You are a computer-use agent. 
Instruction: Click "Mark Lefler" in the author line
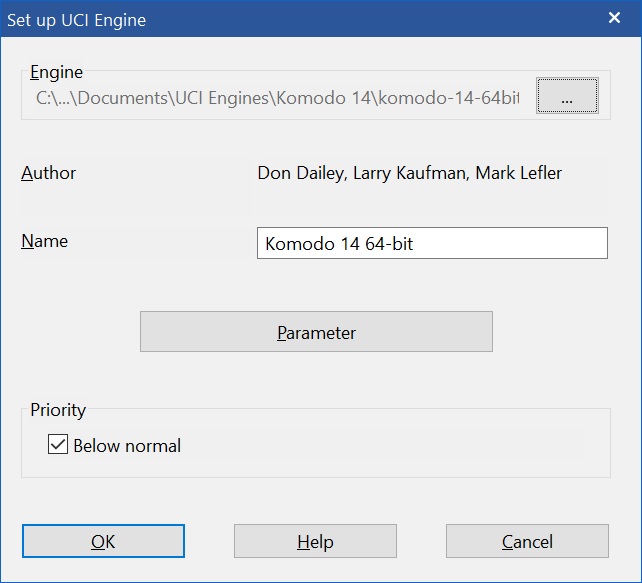point(518,173)
